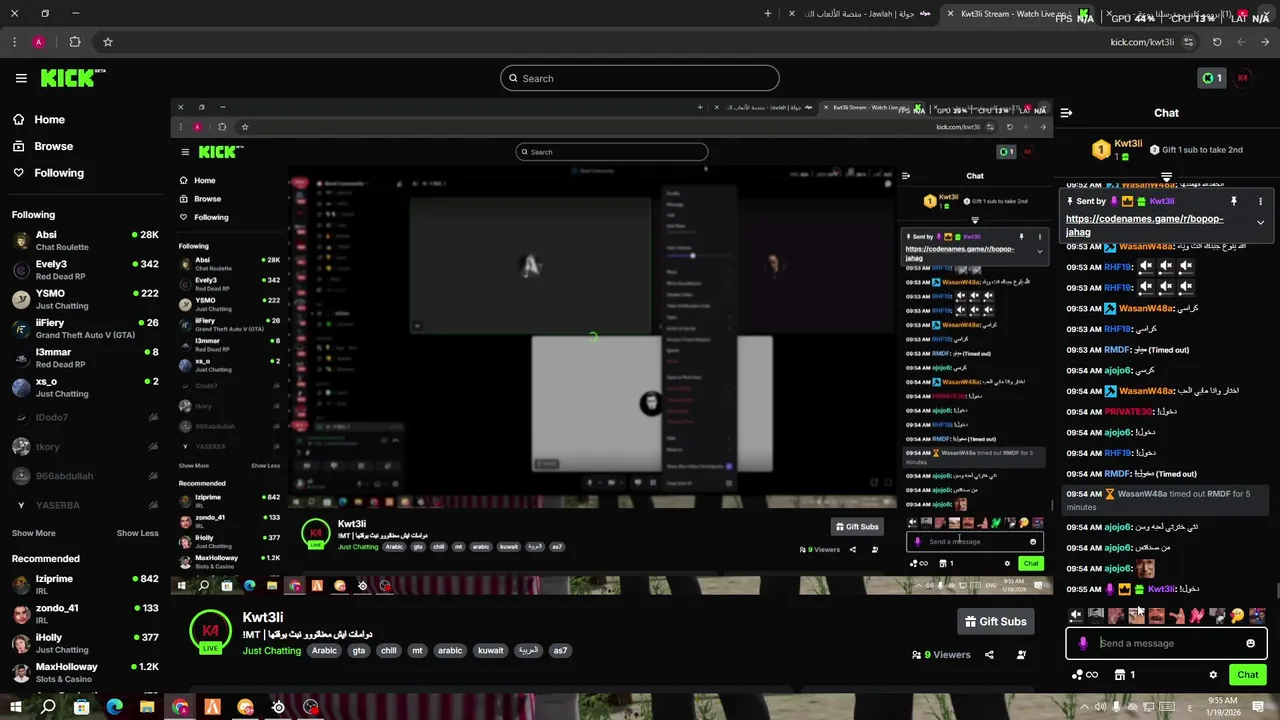Open a new browser tab with plus
This screenshot has height=720, width=1280.
pos(768,14)
